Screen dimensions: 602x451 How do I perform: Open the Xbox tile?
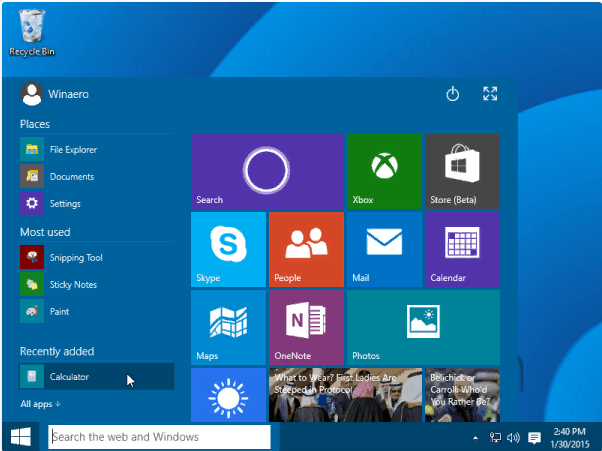pyautogui.click(x=384, y=171)
